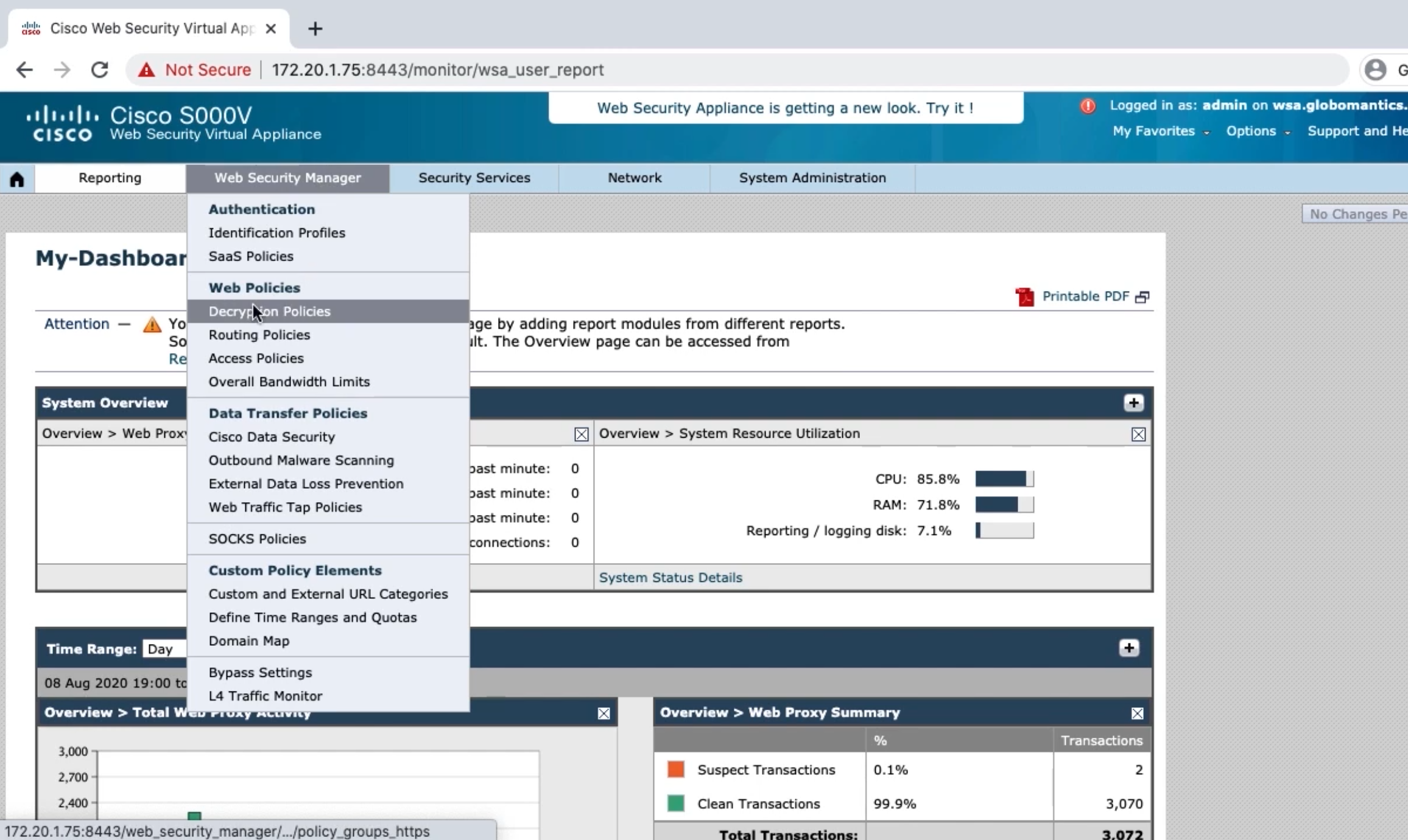
Task: Open the browser profile avatar
Action: click(1375, 70)
